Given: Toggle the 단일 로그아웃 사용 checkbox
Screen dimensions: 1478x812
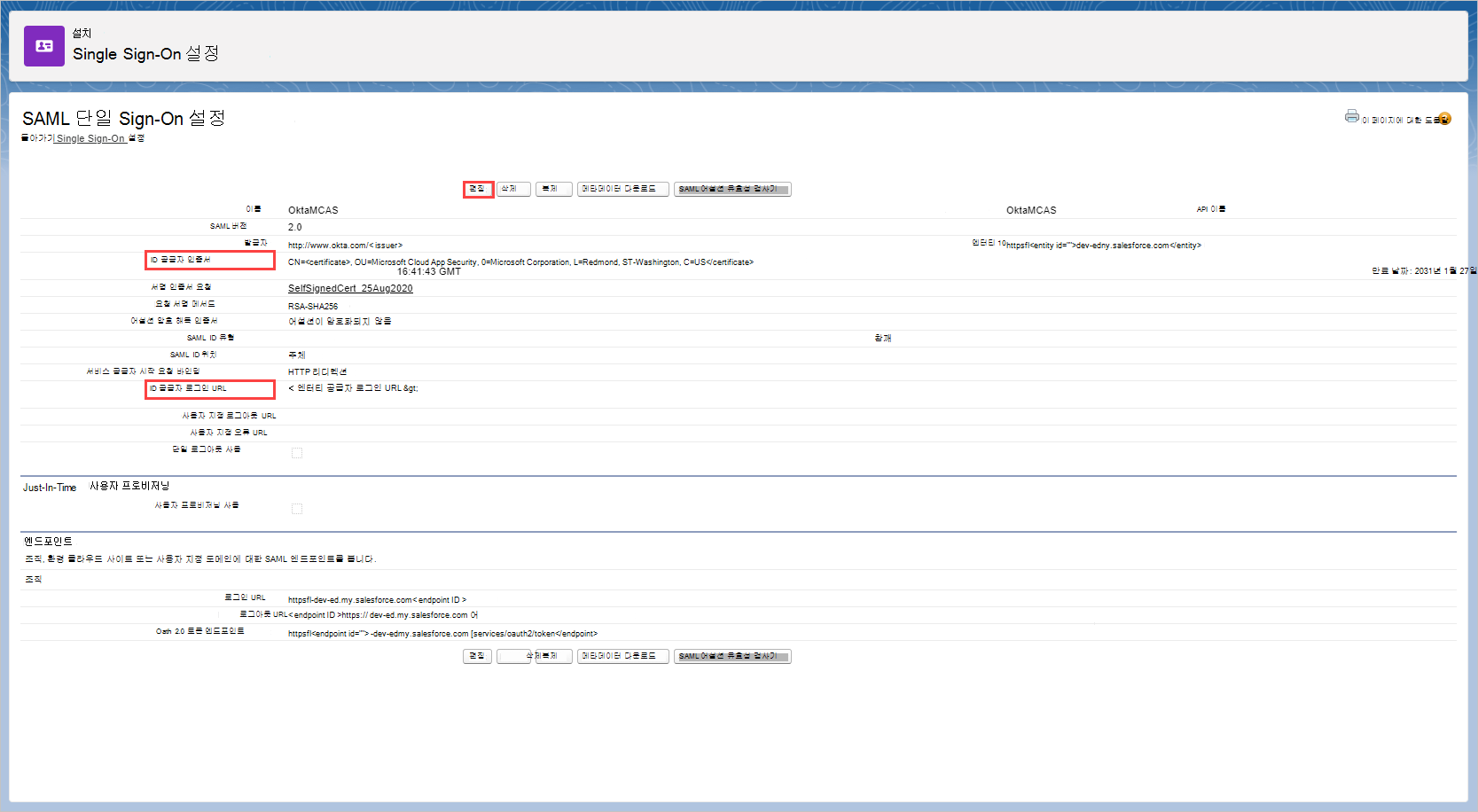Looking at the screenshot, I should pyautogui.click(x=297, y=453).
